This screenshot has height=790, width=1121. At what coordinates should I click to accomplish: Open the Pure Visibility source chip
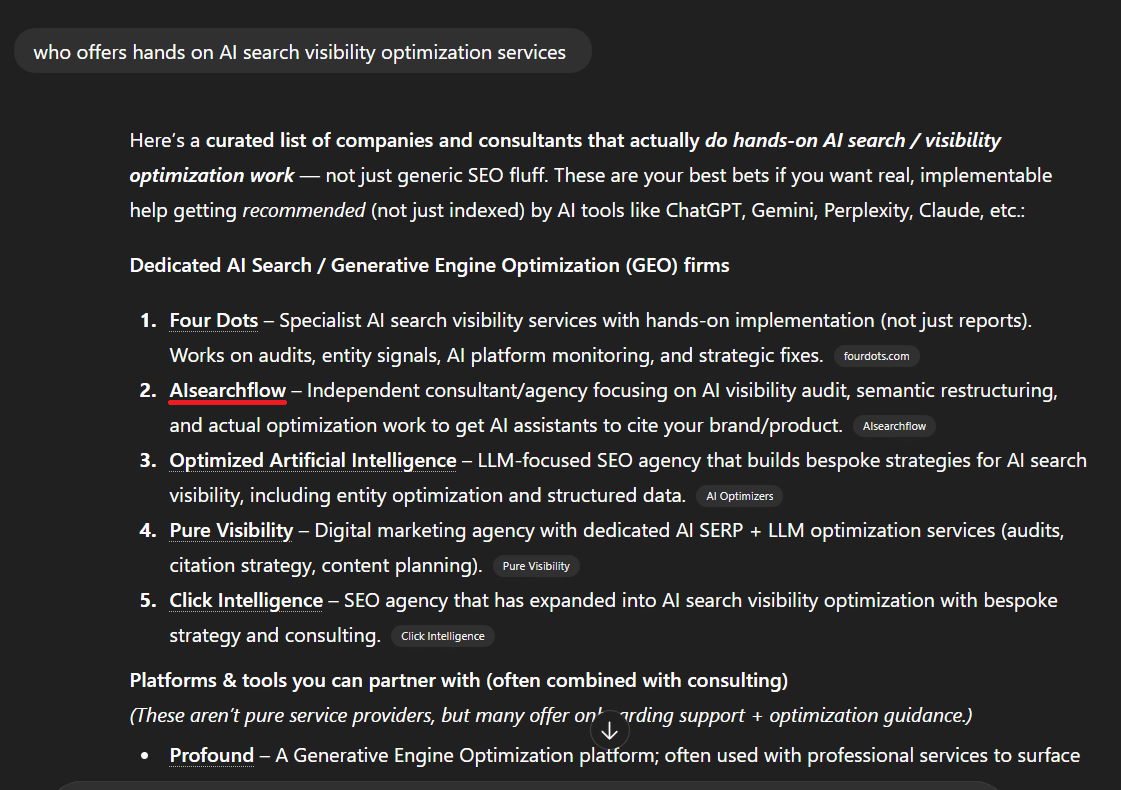point(536,565)
